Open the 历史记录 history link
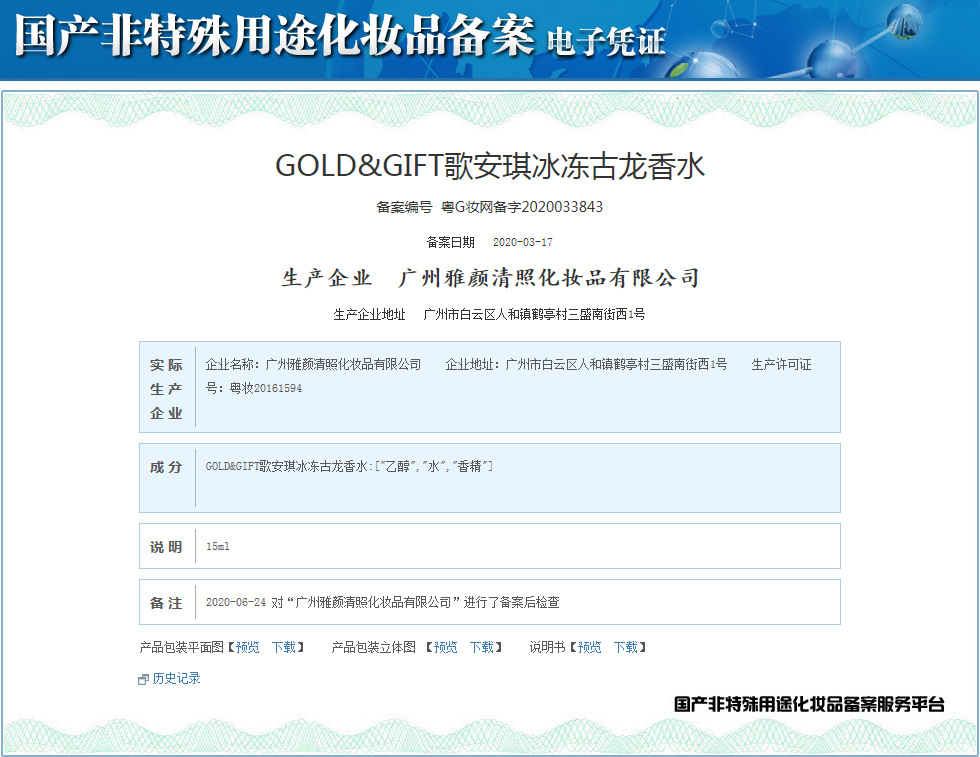The height and width of the screenshot is (757, 980). (x=176, y=678)
